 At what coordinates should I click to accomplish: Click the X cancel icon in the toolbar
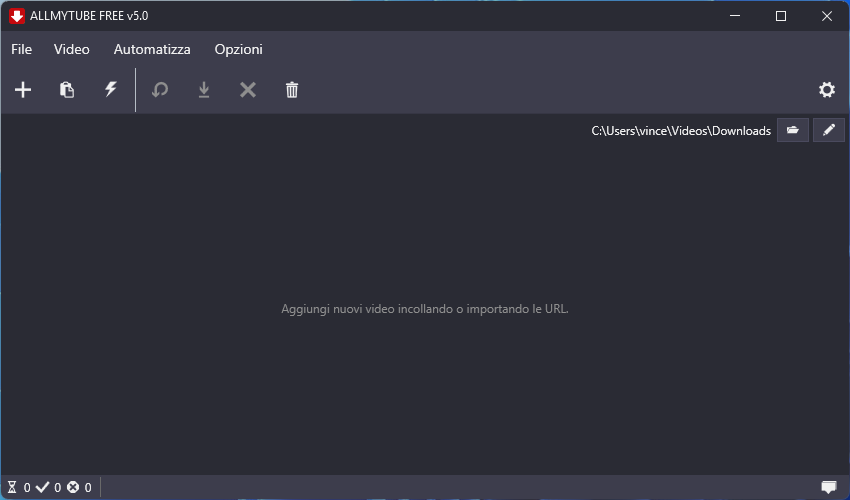click(x=248, y=90)
